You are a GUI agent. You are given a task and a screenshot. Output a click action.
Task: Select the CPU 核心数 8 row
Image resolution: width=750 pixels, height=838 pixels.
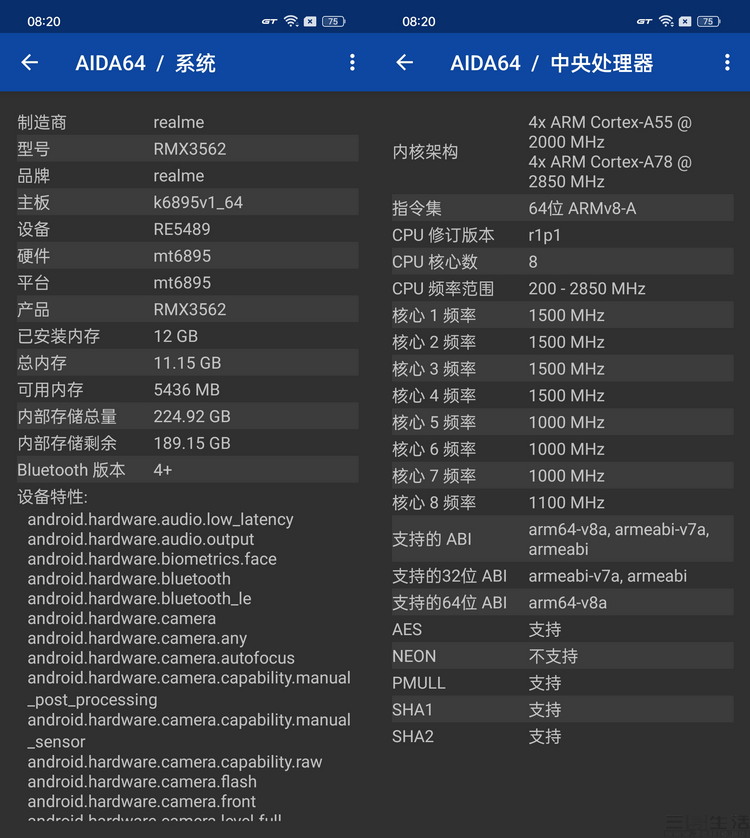click(x=562, y=261)
